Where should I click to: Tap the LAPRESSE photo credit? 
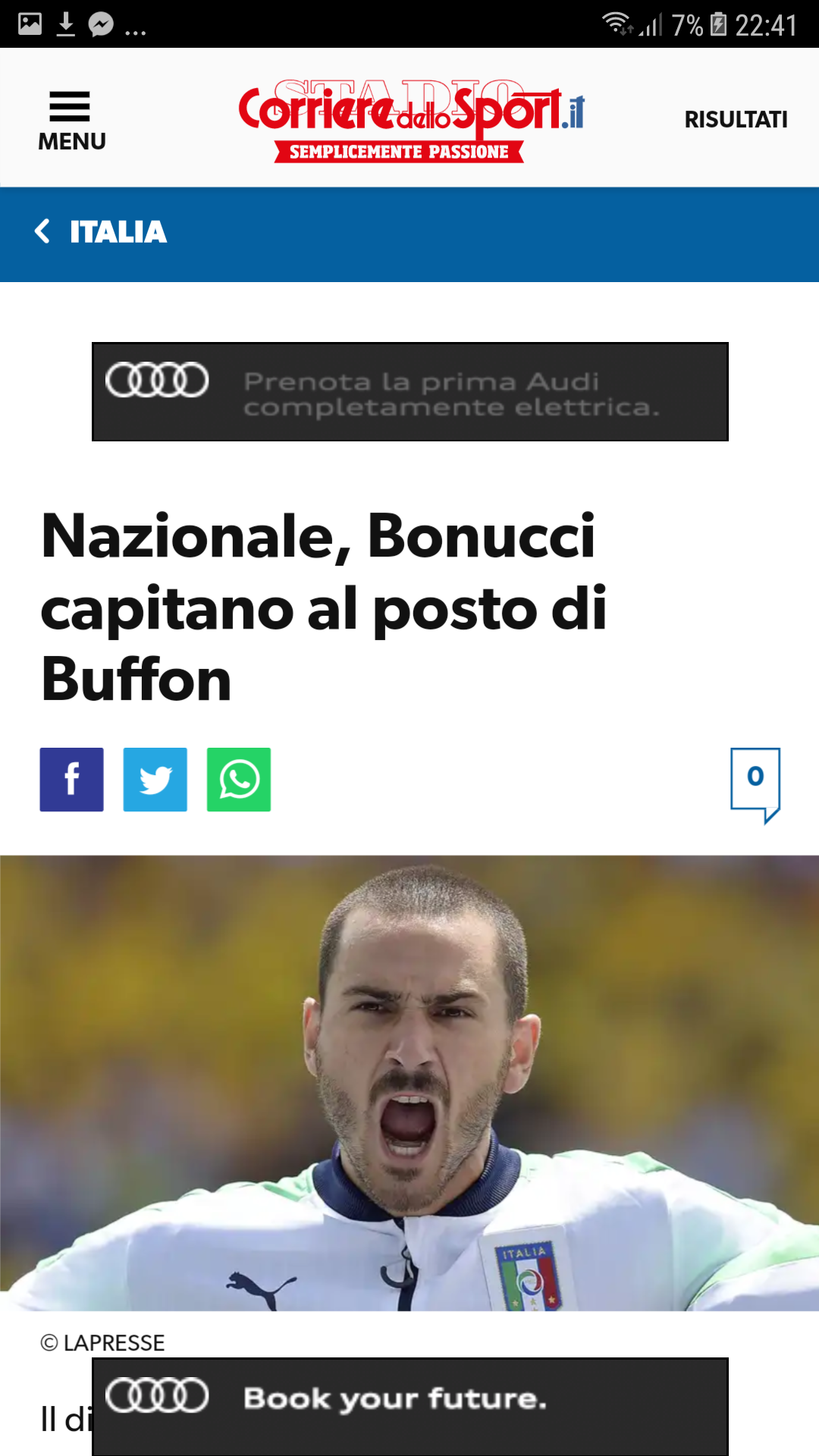pyautogui.click(x=102, y=1343)
